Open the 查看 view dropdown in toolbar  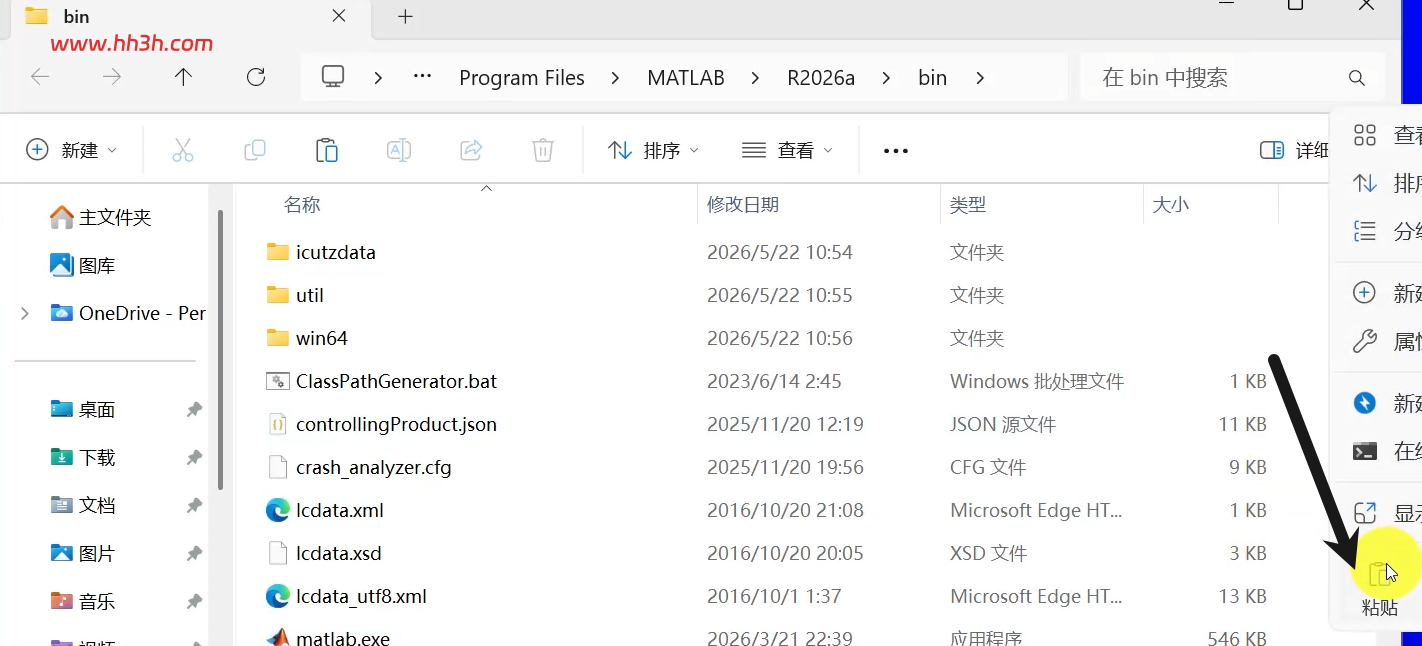pyautogui.click(x=787, y=150)
